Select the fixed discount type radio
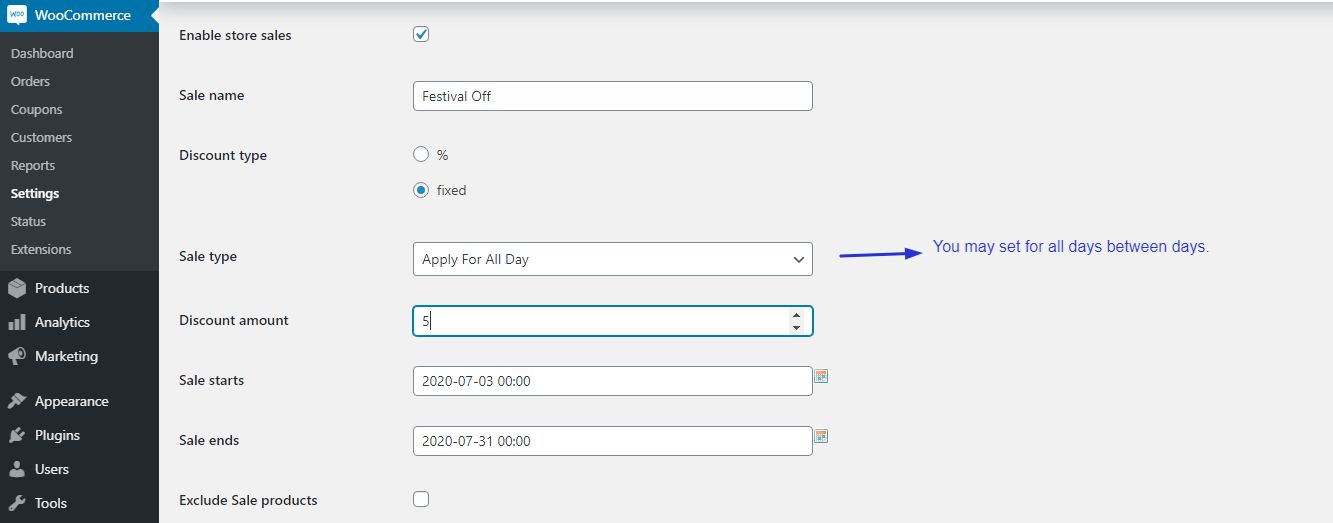This screenshot has height=523, width=1333. [x=421, y=190]
